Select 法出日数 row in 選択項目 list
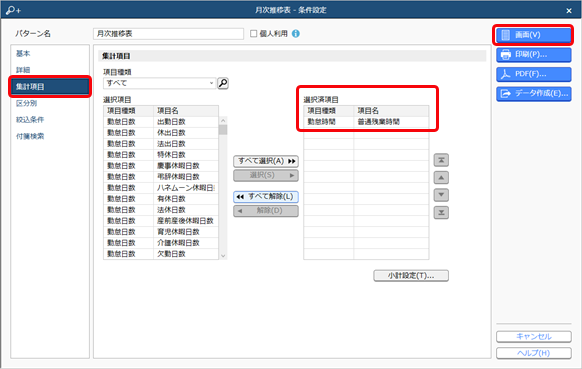 pyautogui.click(x=161, y=144)
